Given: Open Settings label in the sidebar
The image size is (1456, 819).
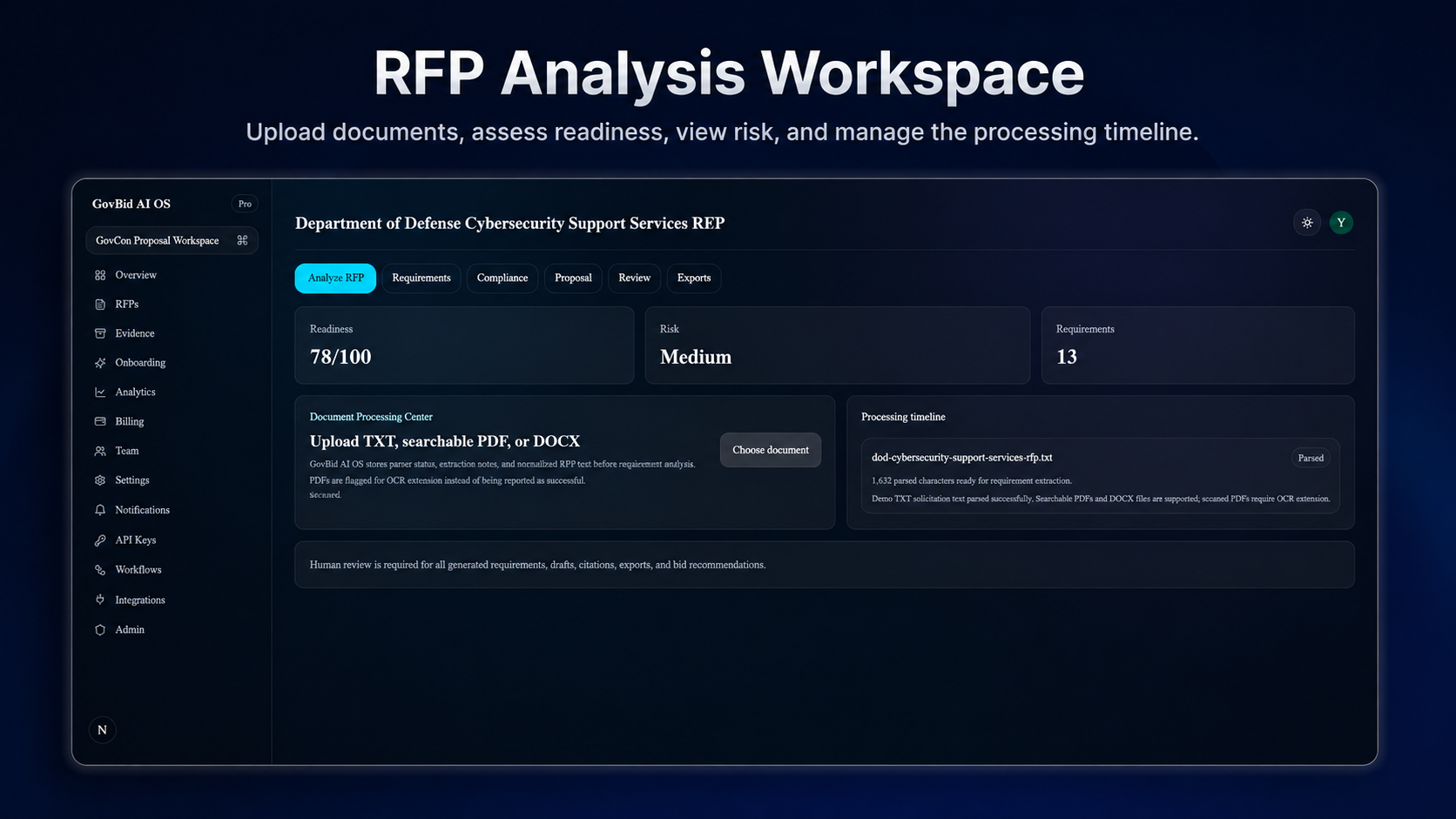Looking at the screenshot, I should pos(132,480).
